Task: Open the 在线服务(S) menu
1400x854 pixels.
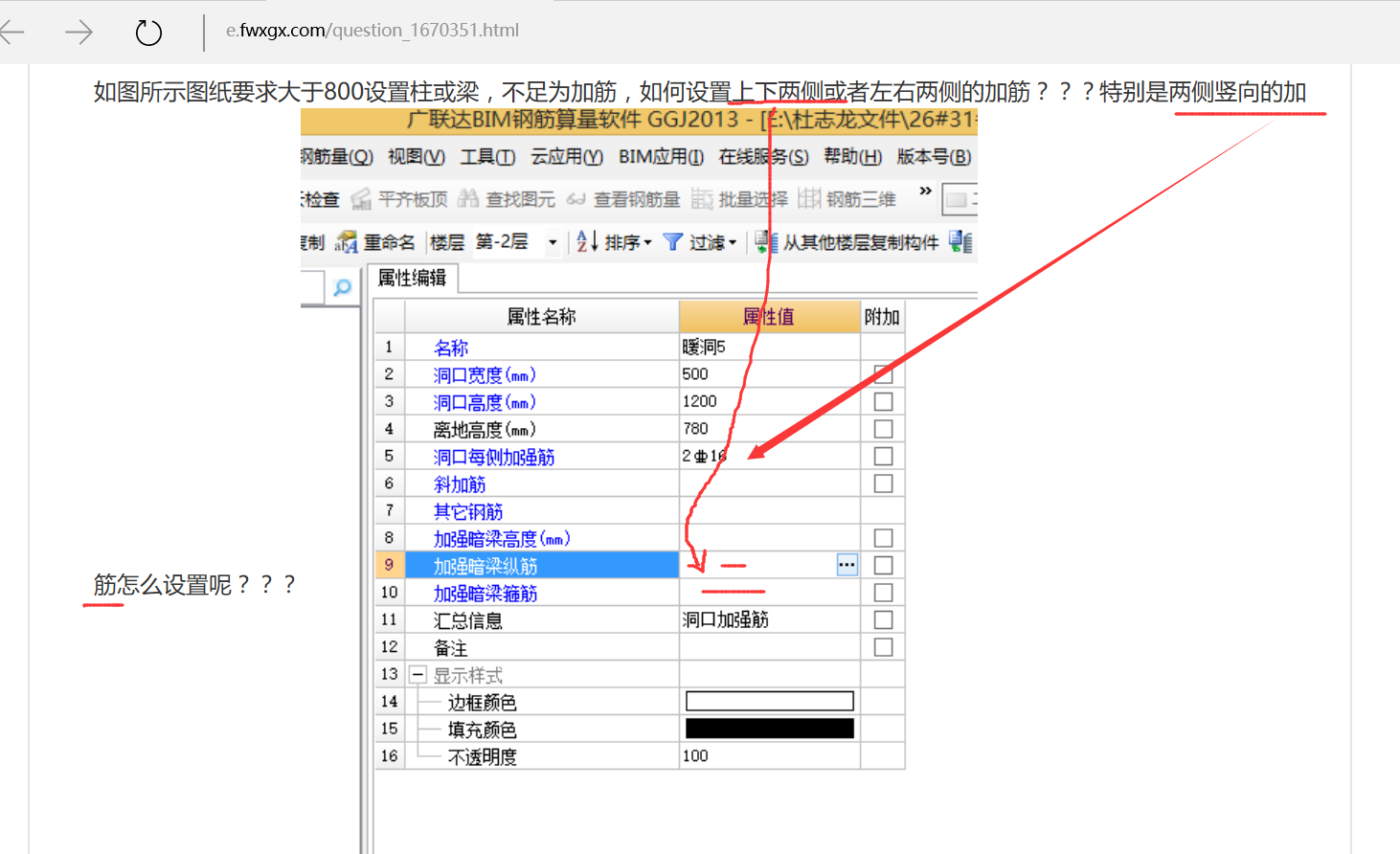Action: [763, 157]
